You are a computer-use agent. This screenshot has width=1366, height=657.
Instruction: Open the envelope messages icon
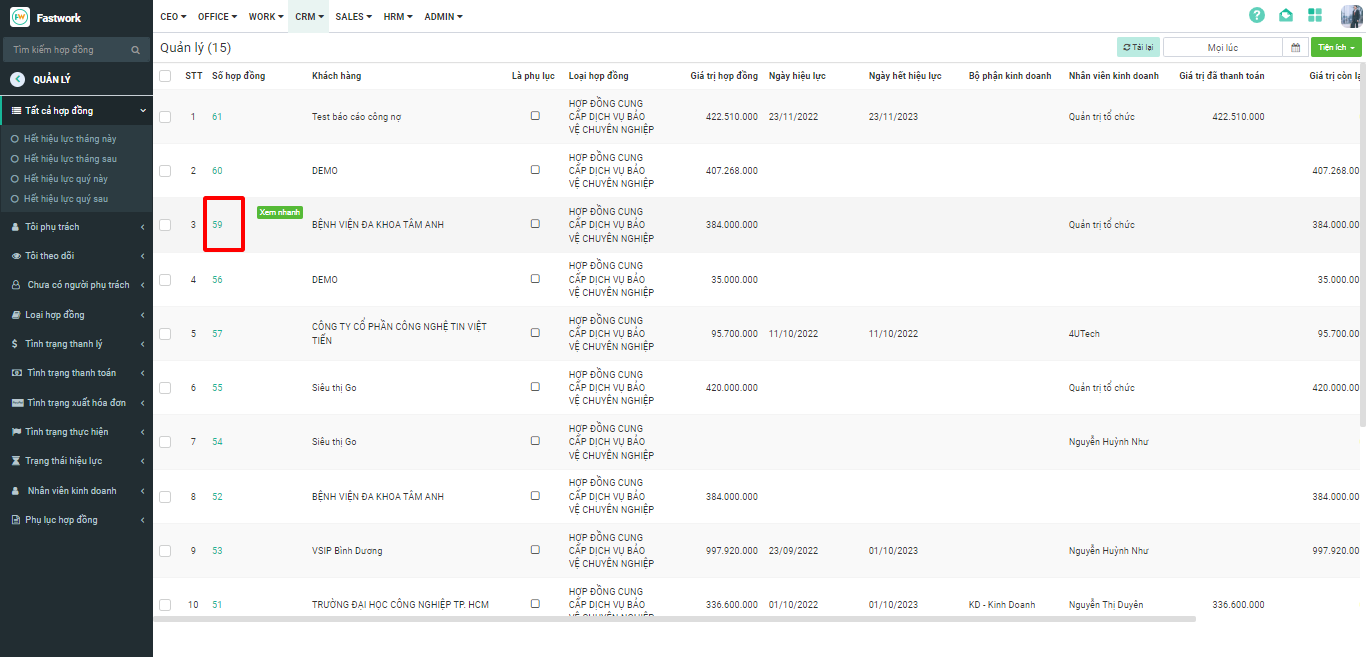point(1286,15)
